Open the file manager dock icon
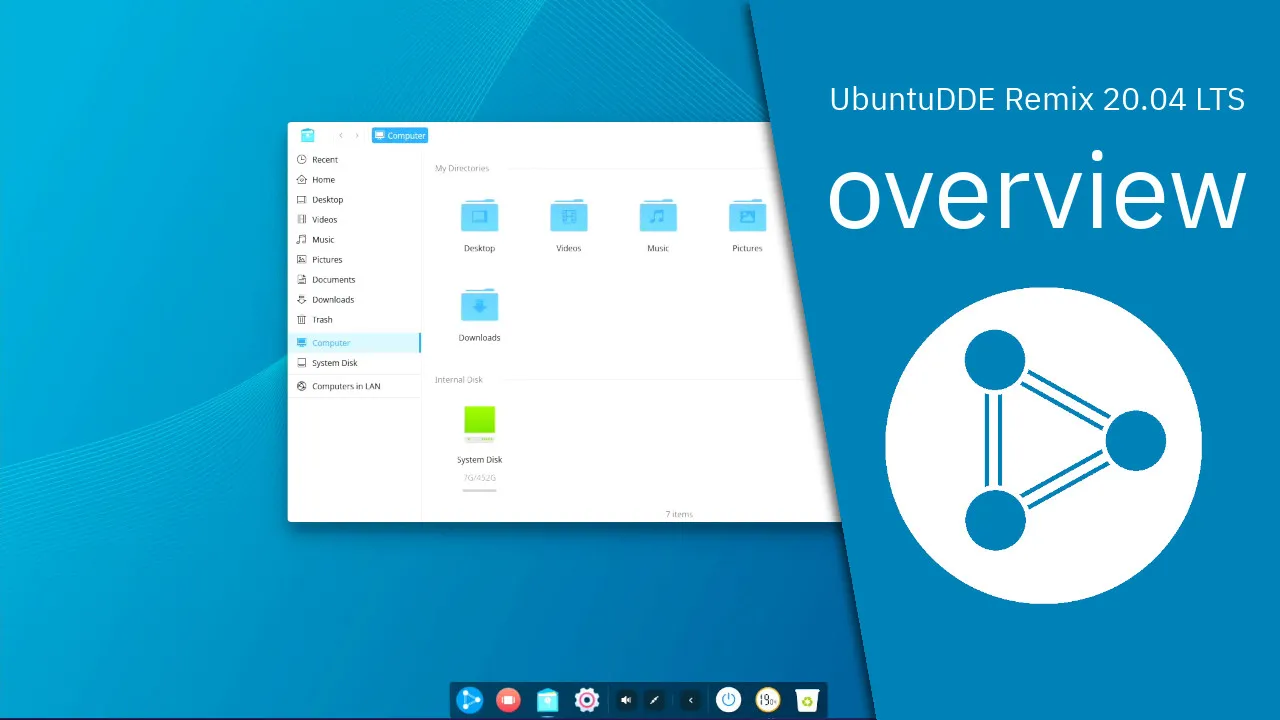This screenshot has width=1280, height=720. (x=547, y=700)
